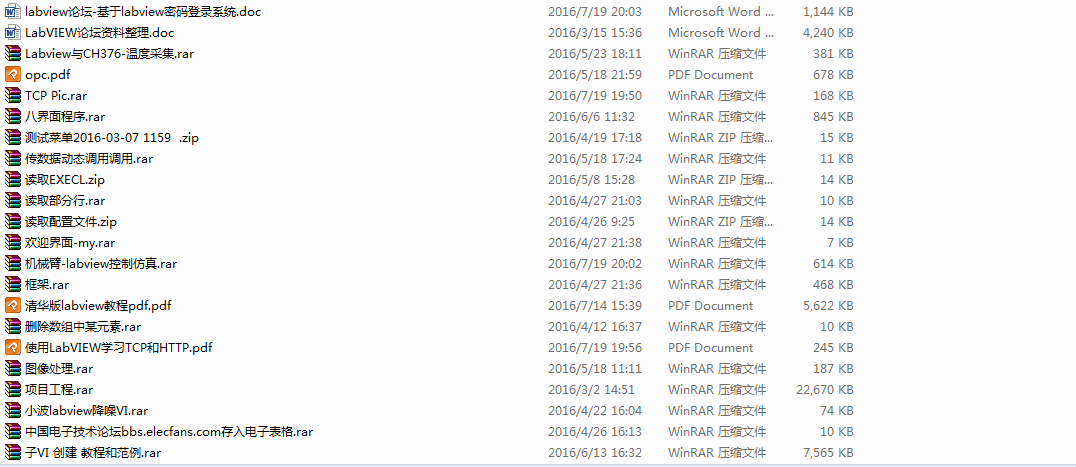Viewport: 1076px width, 467px height.
Task: Click the size value 678 KB
Action: pyautogui.click(x=833, y=75)
